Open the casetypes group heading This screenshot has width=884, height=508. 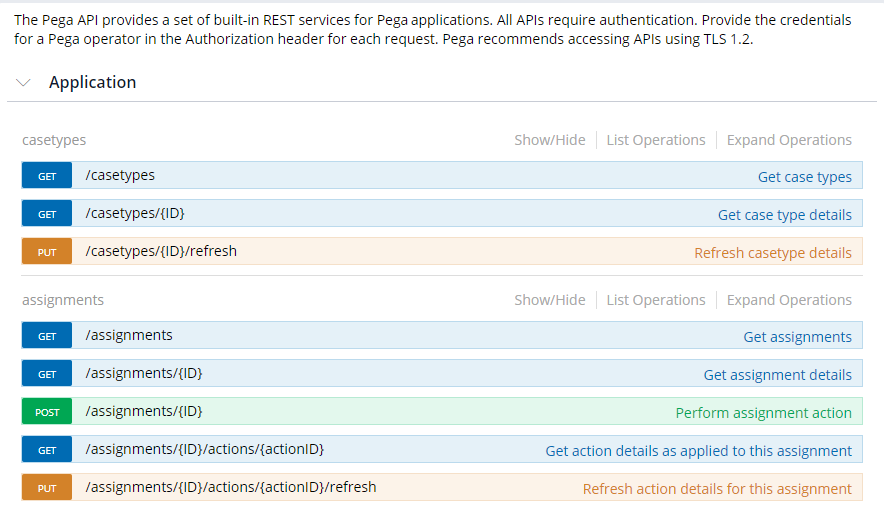[54, 140]
